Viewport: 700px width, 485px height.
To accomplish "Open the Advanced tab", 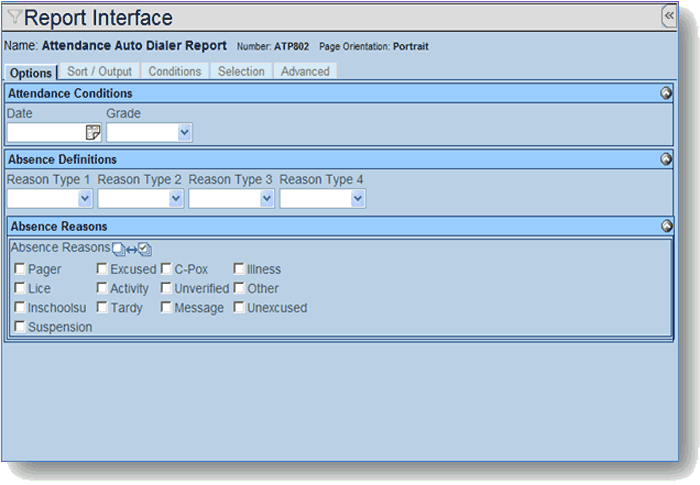I will click(305, 71).
